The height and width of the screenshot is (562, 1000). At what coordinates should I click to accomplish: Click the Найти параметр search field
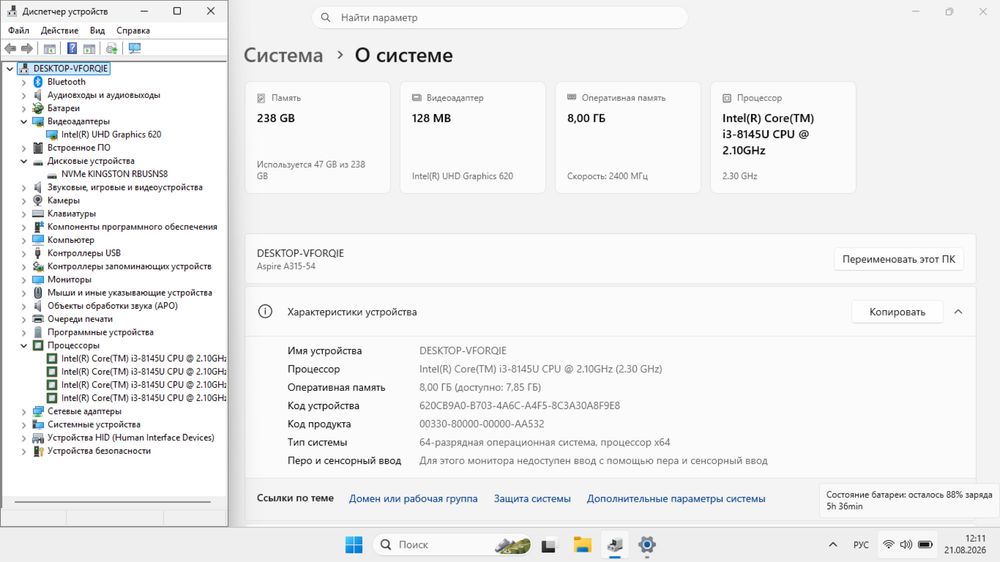[x=499, y=18]
